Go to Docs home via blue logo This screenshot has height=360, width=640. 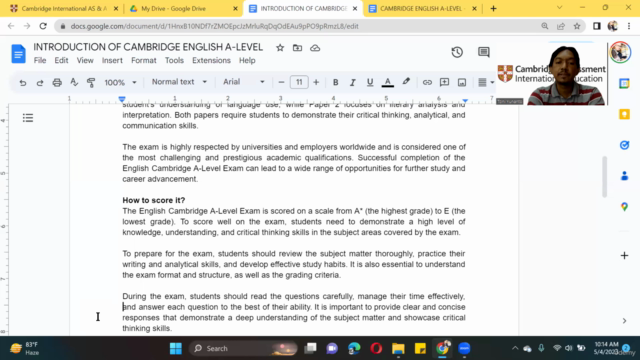18,54
